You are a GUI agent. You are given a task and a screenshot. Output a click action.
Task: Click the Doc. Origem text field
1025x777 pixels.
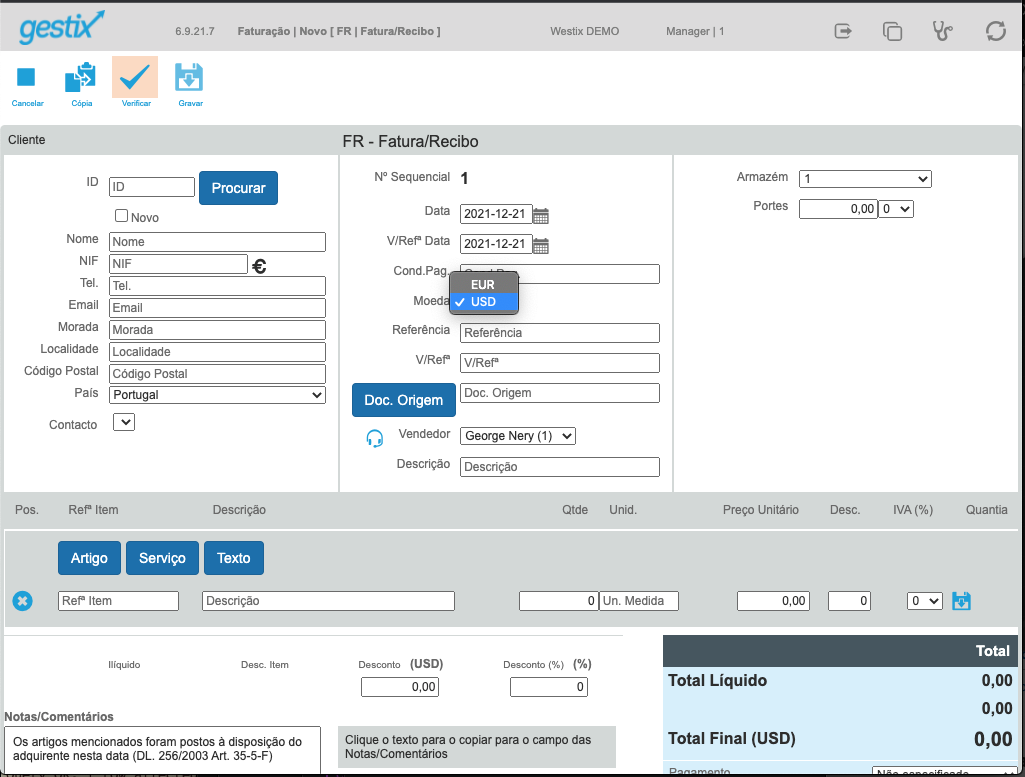pos(560,393)
